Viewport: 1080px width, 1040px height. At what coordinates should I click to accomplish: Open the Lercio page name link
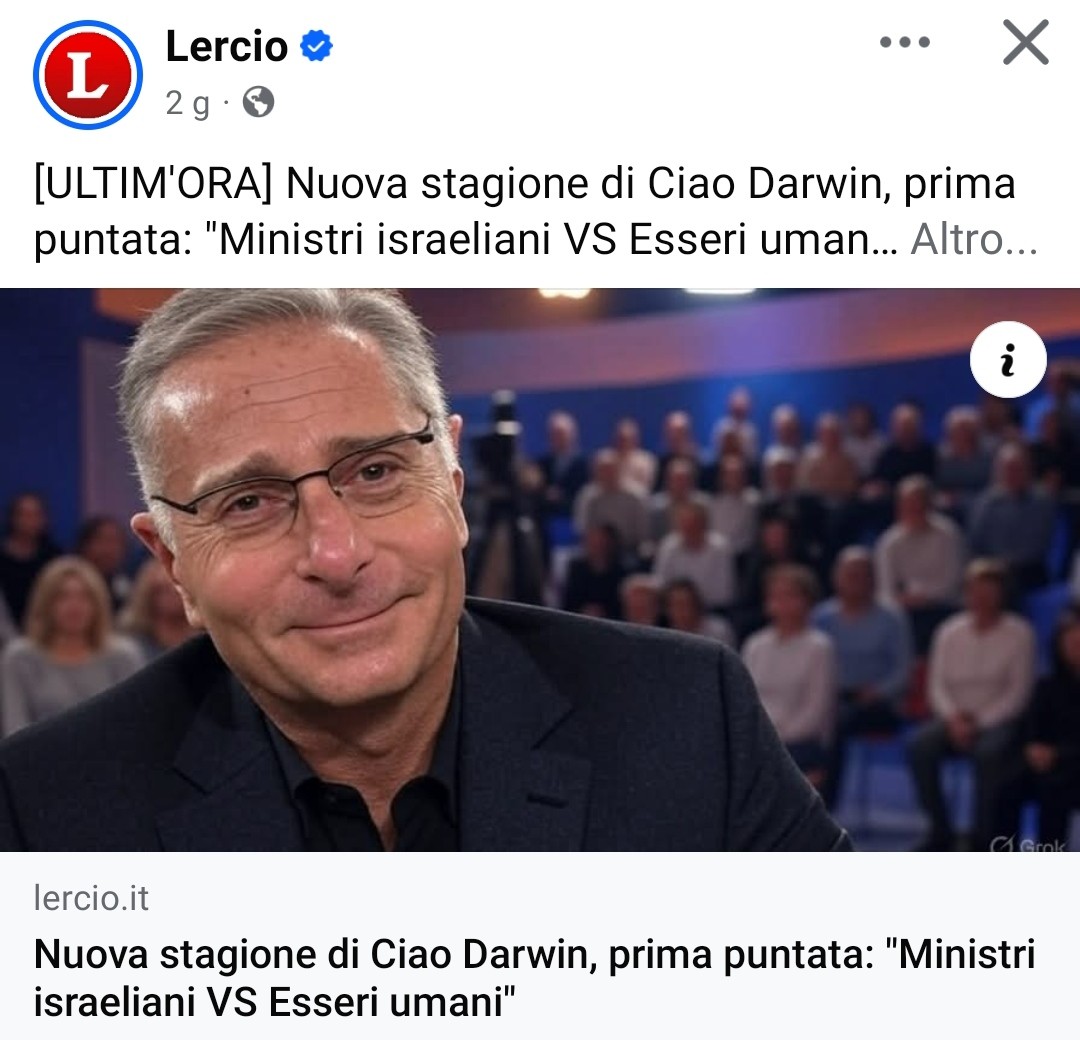coord(227,46)
